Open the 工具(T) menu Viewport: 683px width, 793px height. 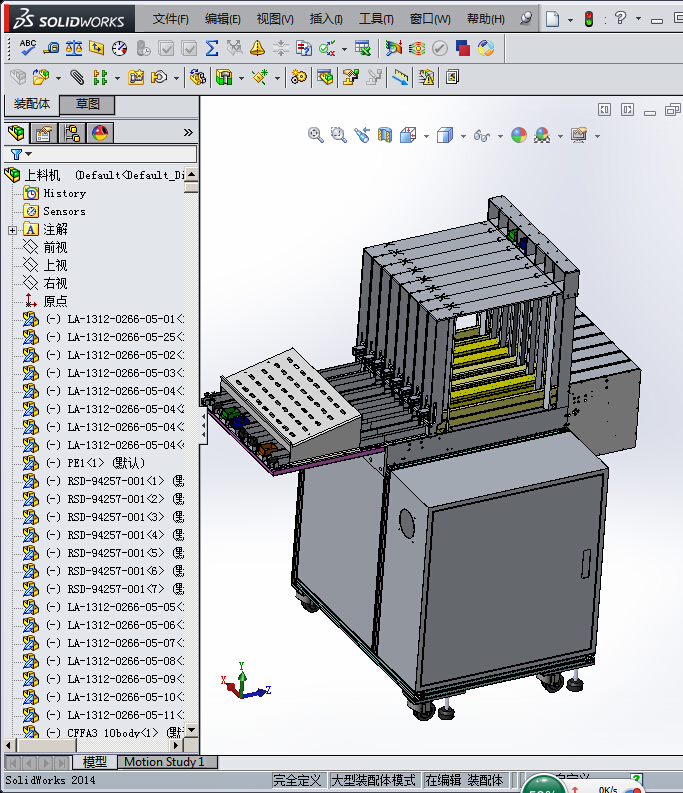pyautogui.click(x=376, y=19)
